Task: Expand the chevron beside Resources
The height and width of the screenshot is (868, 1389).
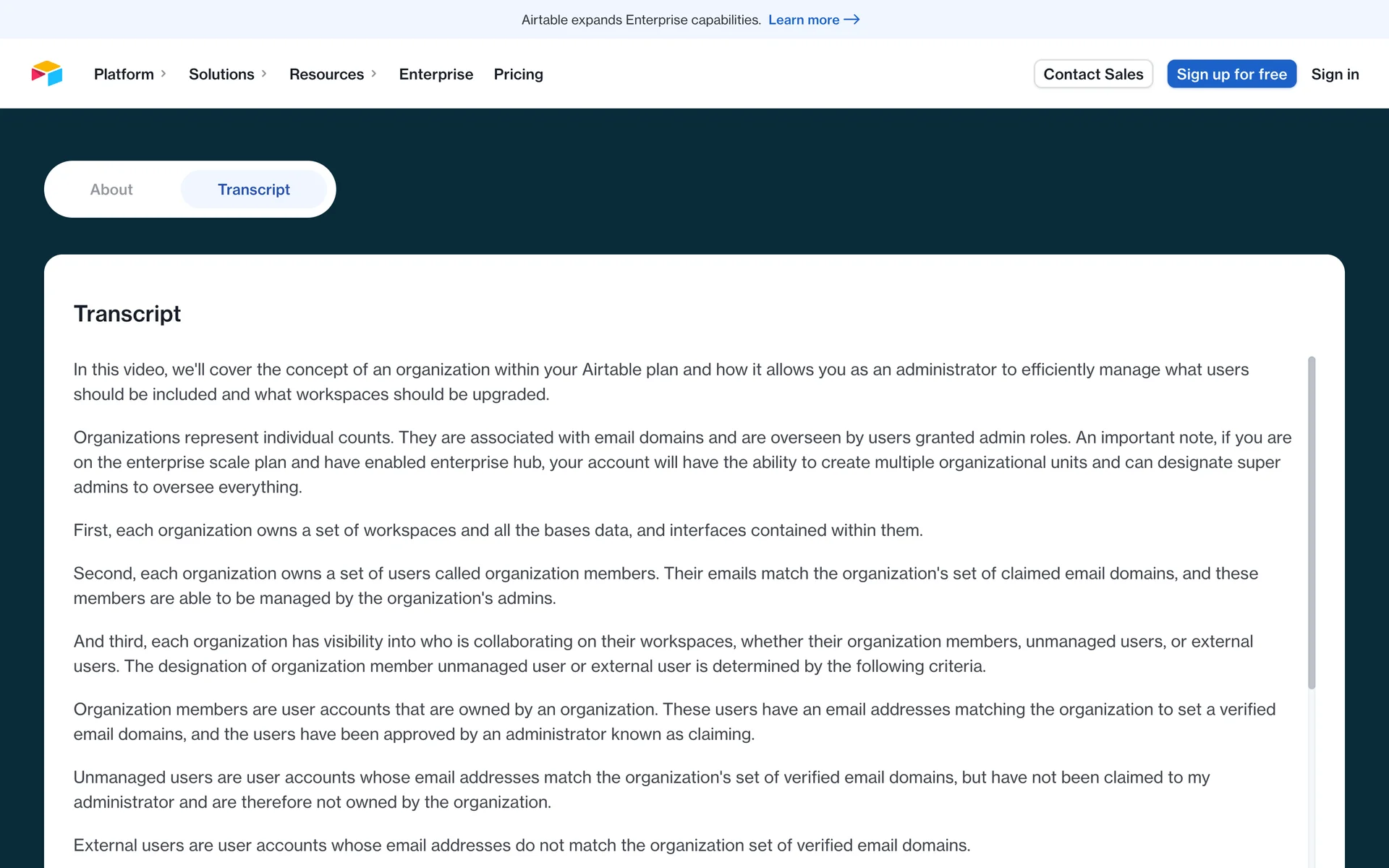Action: [x=374, y=74]
